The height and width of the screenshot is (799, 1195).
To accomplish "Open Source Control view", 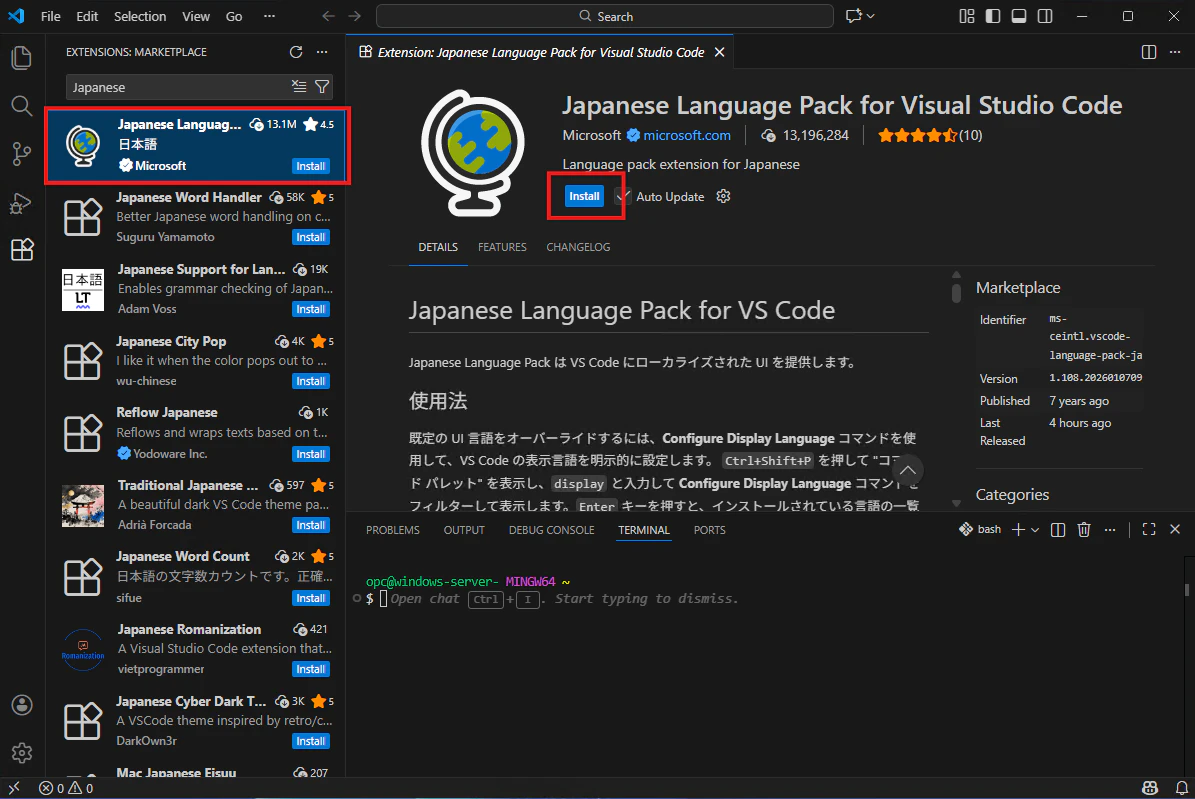I will [21, 154].
